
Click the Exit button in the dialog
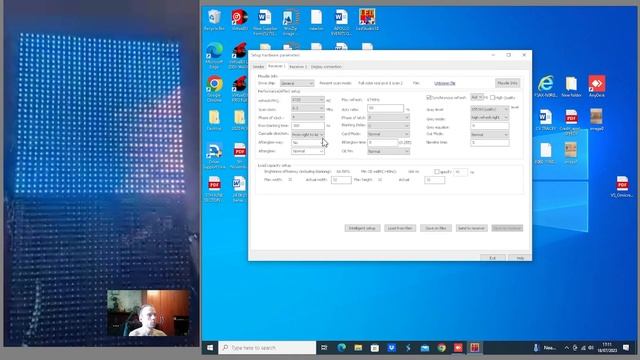pyautogui.click(x=493, y=258)
